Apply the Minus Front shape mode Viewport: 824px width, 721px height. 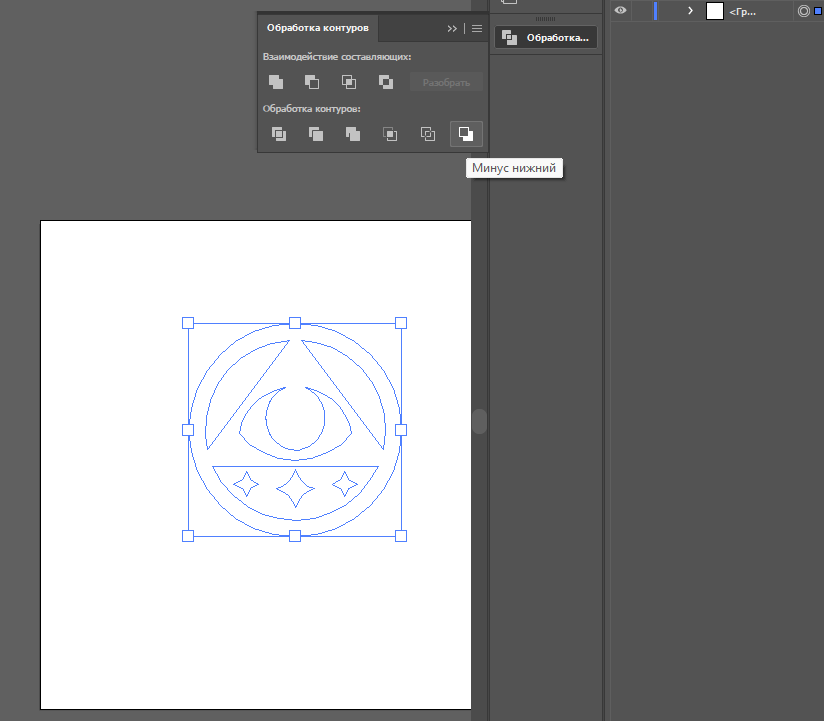[x=312, y=82]
